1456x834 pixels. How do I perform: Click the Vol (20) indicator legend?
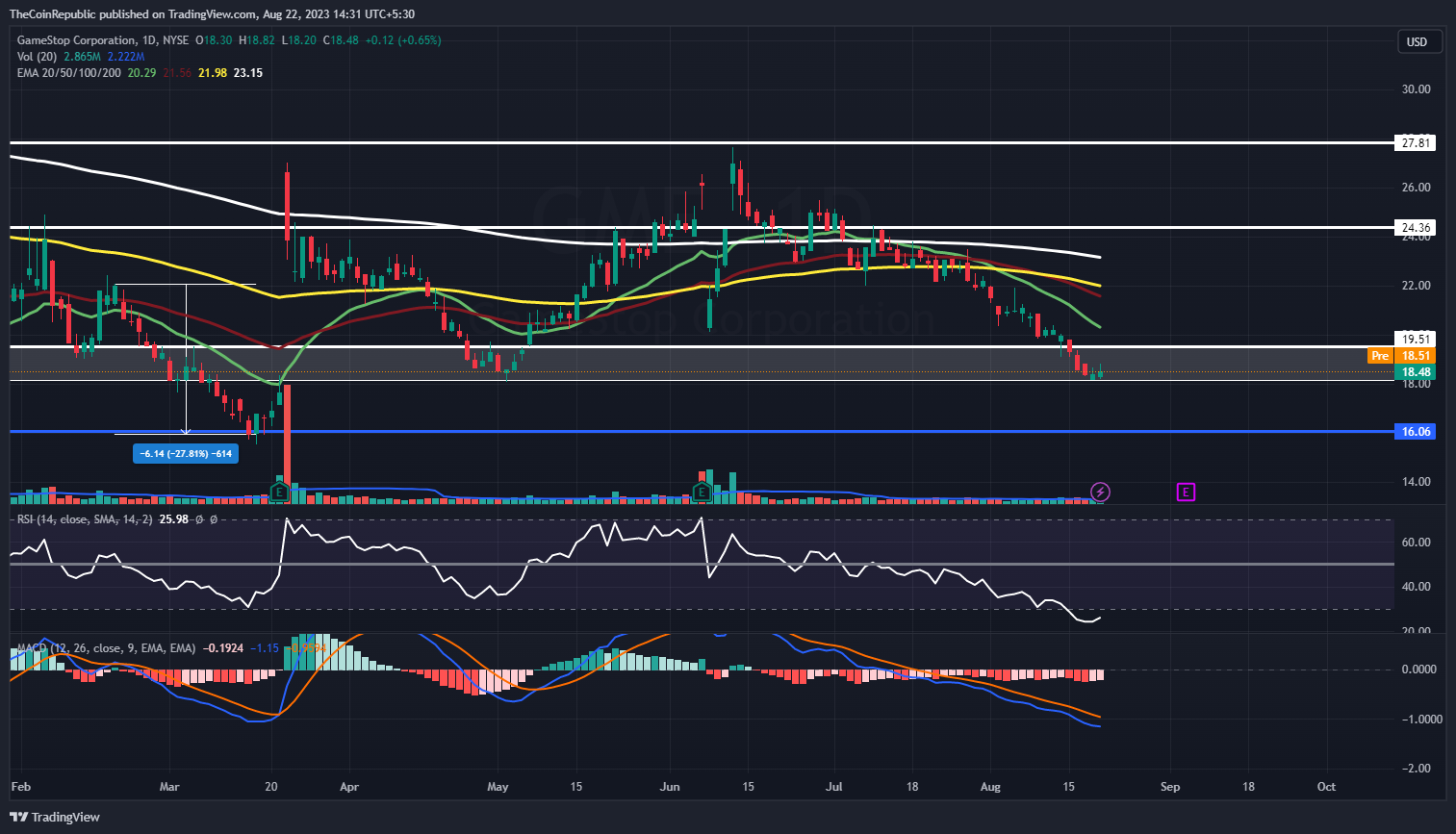(x=37, y=57)
